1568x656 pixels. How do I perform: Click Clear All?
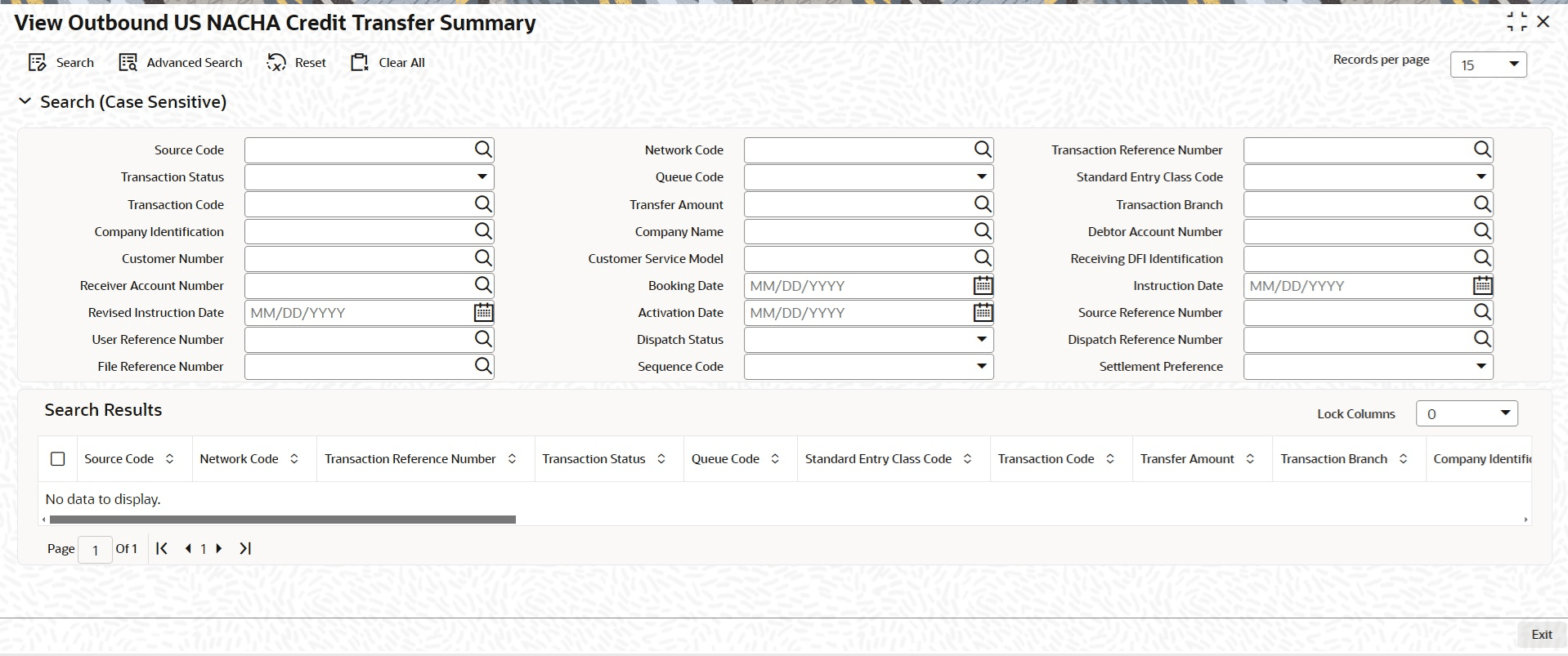(x=388, y=63)
